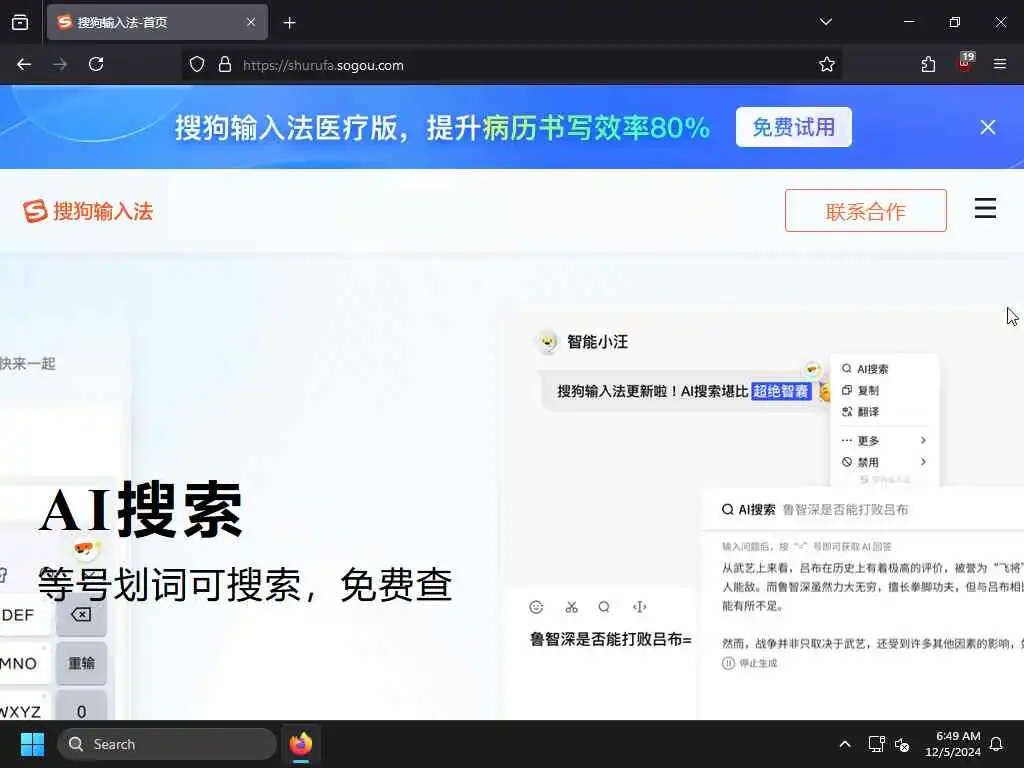Open the network status tray icon
1024x768 pixels.
876,744
